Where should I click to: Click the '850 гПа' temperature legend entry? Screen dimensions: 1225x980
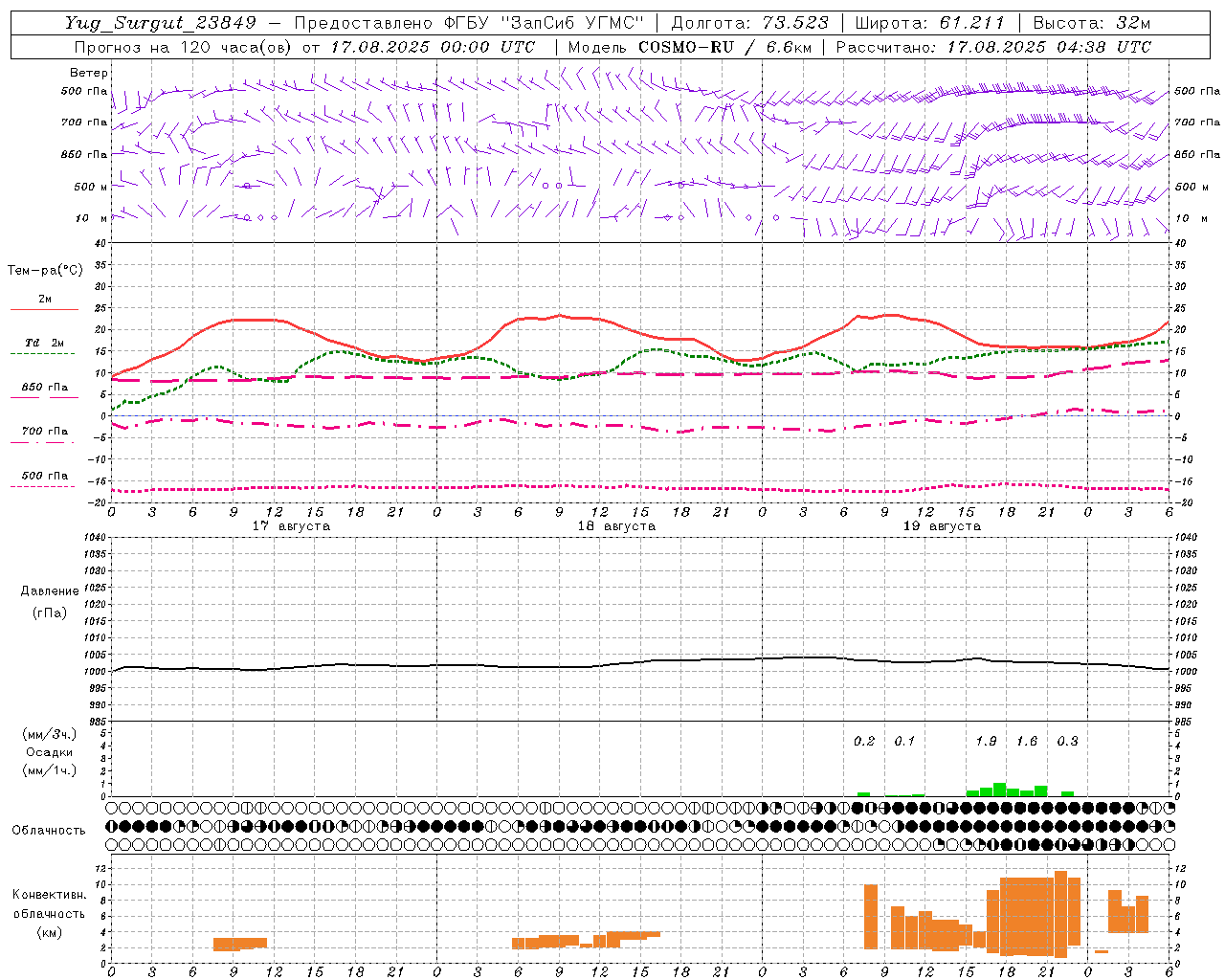click(x=45, y=388)
